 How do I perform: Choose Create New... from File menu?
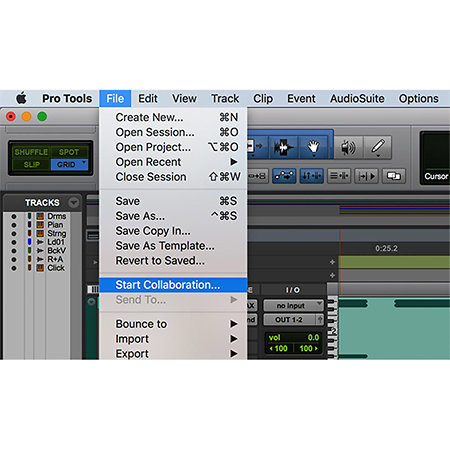[x=173, y=117]
